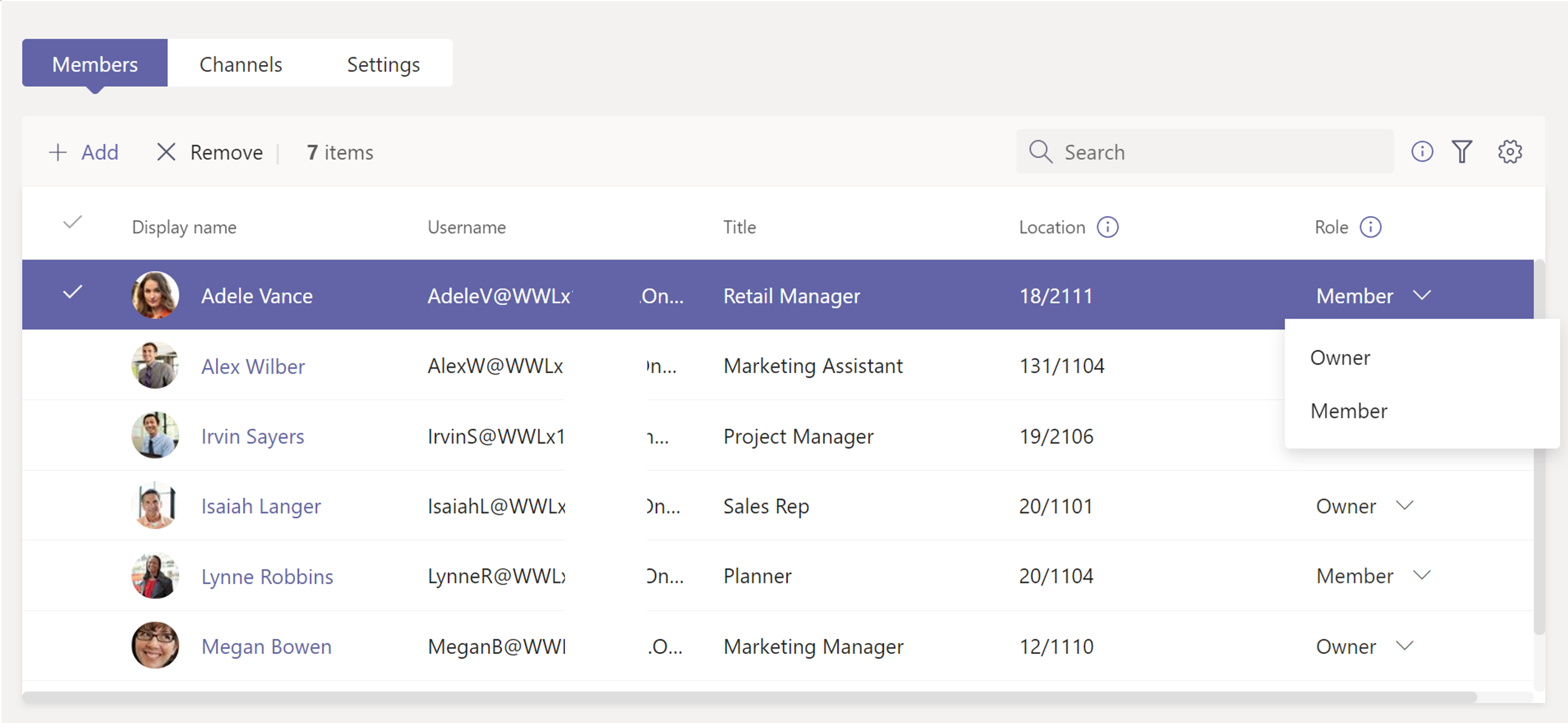Click the info icon in the toolbar
This screenshot has width=1568, height=723.
[1422, 152]
